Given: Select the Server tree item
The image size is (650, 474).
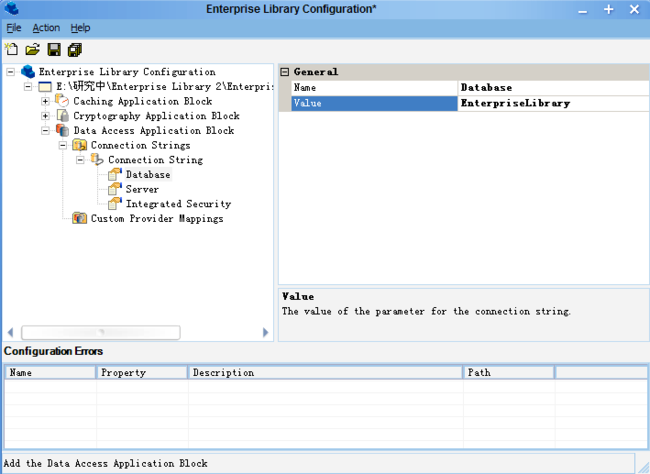Looking at the screenshot, I should pyautogui.click(x=142, y=189).
